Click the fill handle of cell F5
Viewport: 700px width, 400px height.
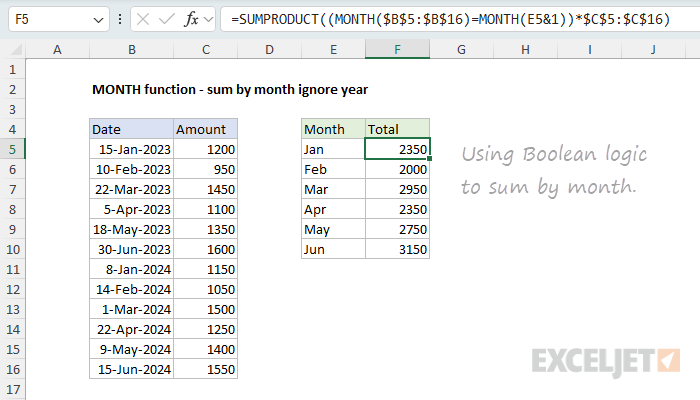click(x=429, y=158)
